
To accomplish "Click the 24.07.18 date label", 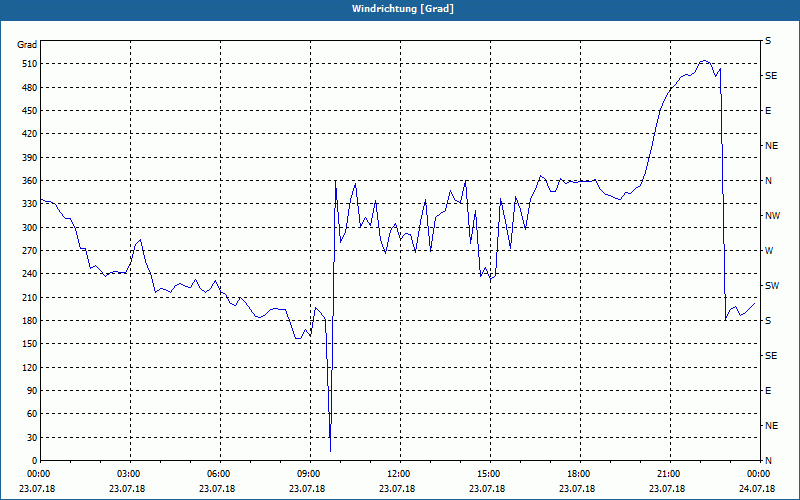I will (757, 488).
